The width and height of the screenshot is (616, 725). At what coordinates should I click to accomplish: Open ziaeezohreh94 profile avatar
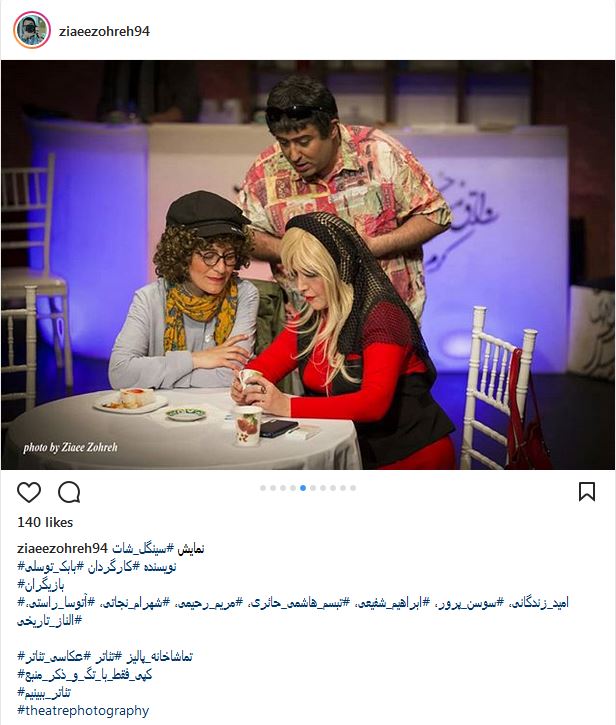32,31
